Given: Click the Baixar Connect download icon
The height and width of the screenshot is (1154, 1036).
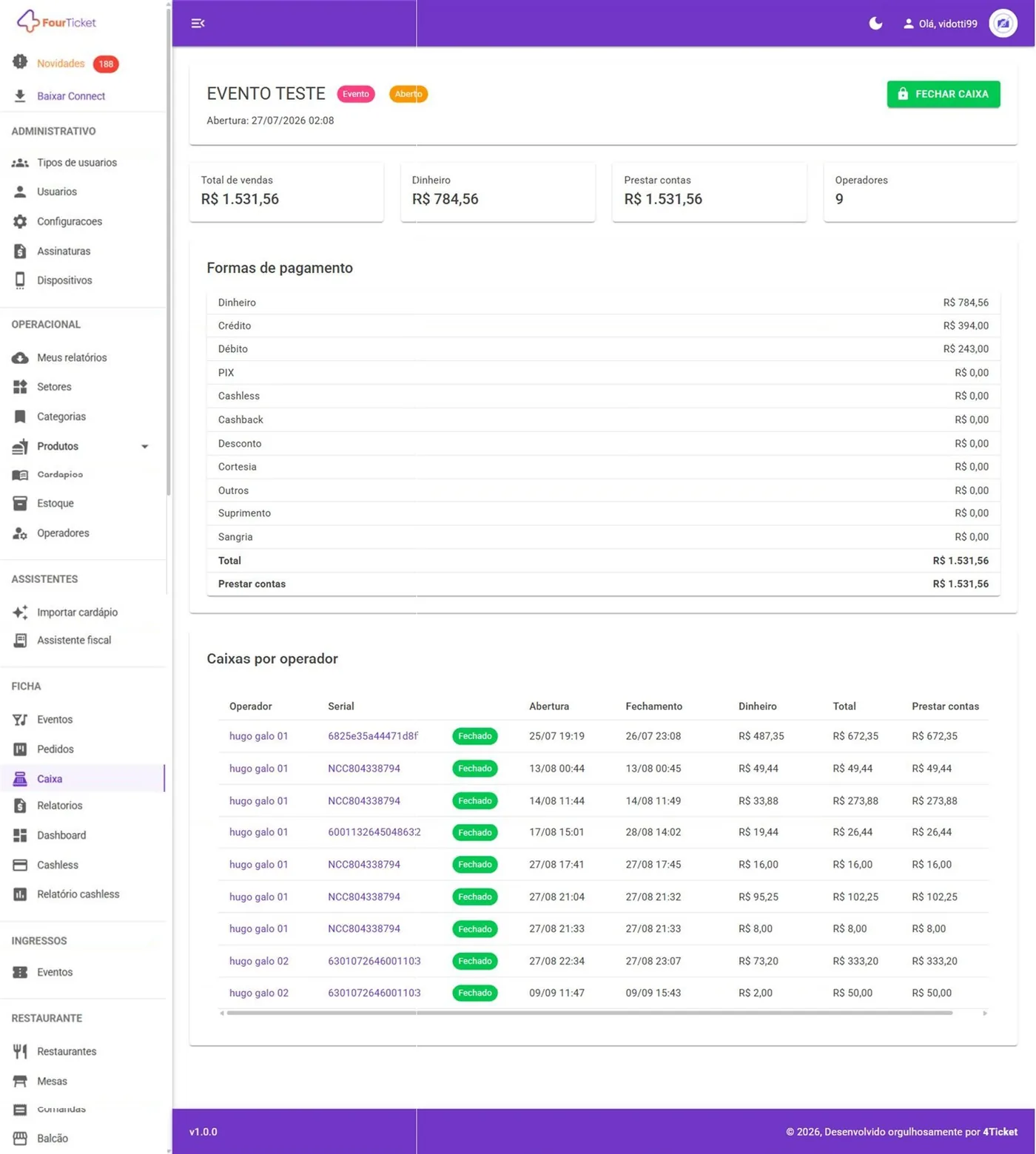Looking at the screenshot, I should point(20,96).
